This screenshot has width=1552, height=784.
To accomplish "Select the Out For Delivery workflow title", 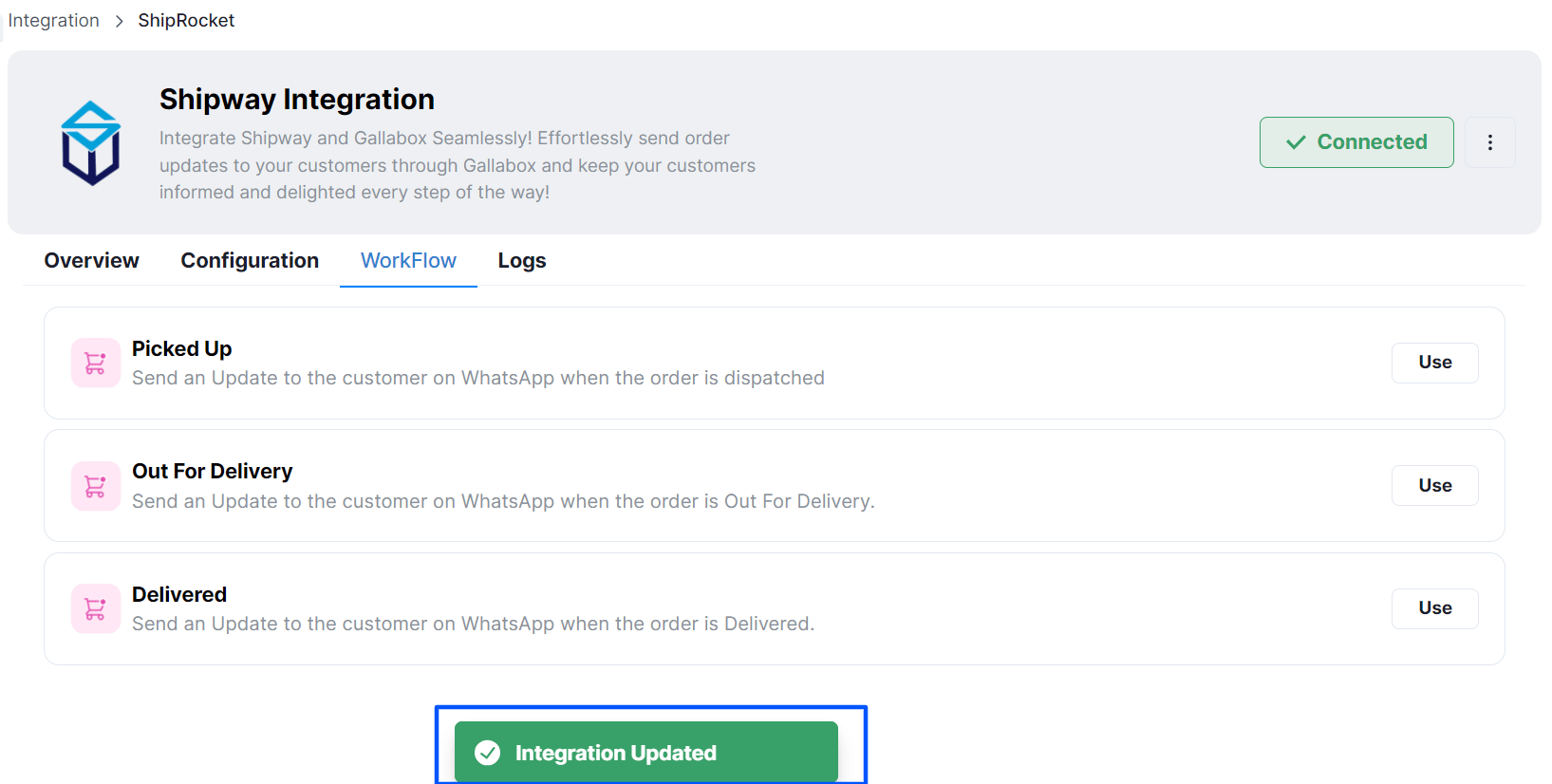I will pyautogui.click(x=213, y=471).
